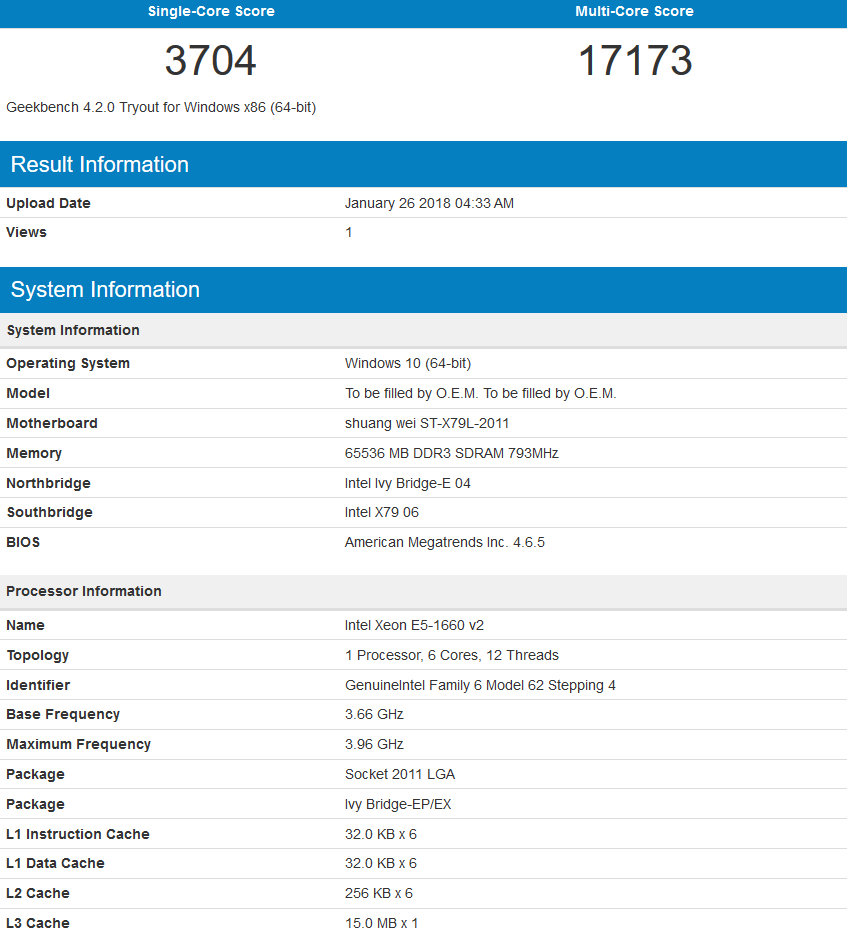Select the Memory row label
Image resolution: width=850 pixels, height=934 pixels.
(34, 453)
